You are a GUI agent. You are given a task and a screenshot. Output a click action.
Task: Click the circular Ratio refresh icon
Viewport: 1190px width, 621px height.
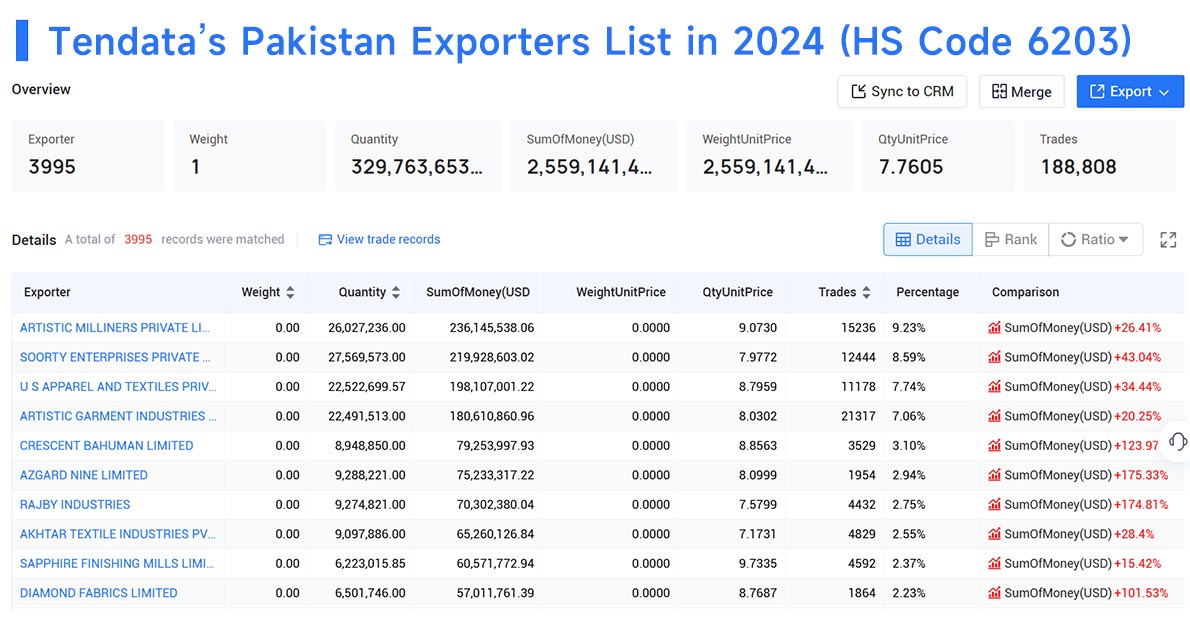1068,239
